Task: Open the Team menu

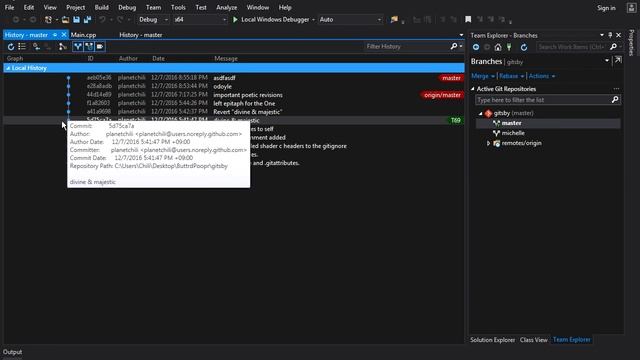Action: 153,7
